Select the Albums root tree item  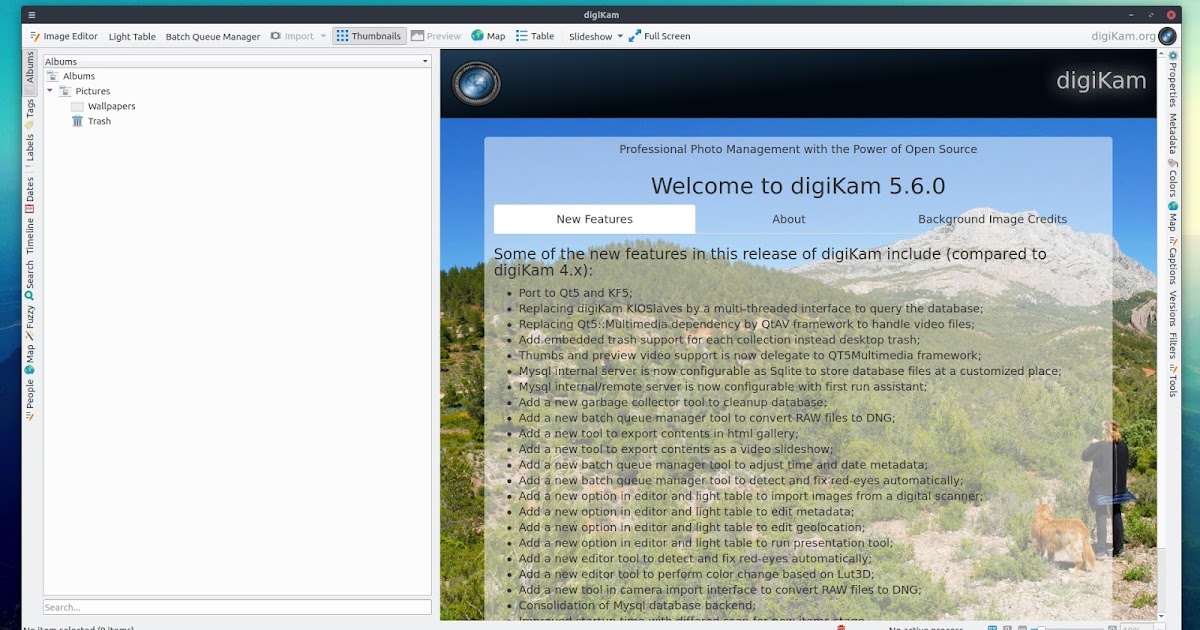(x=79, y=76)
